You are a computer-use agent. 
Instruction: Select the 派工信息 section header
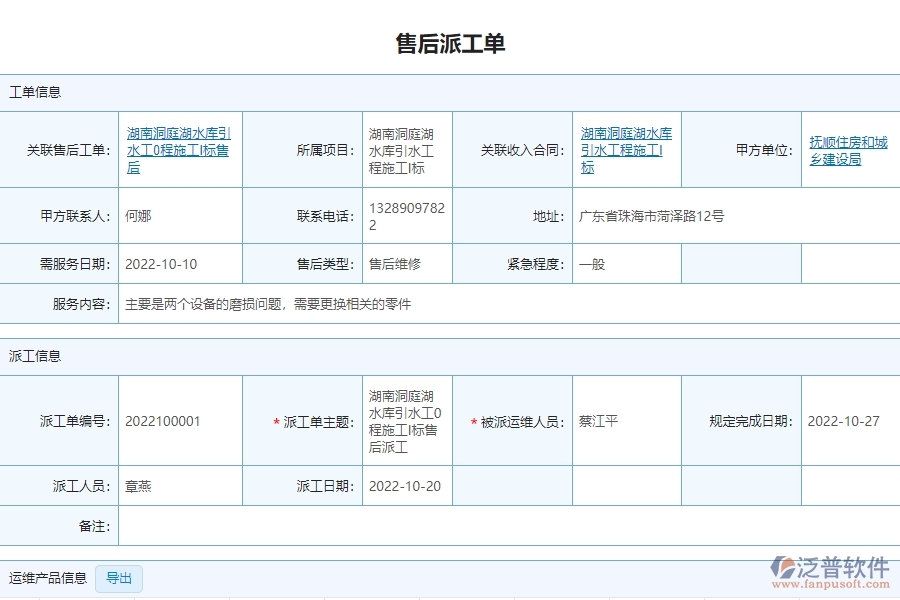[x=36, y=356]
